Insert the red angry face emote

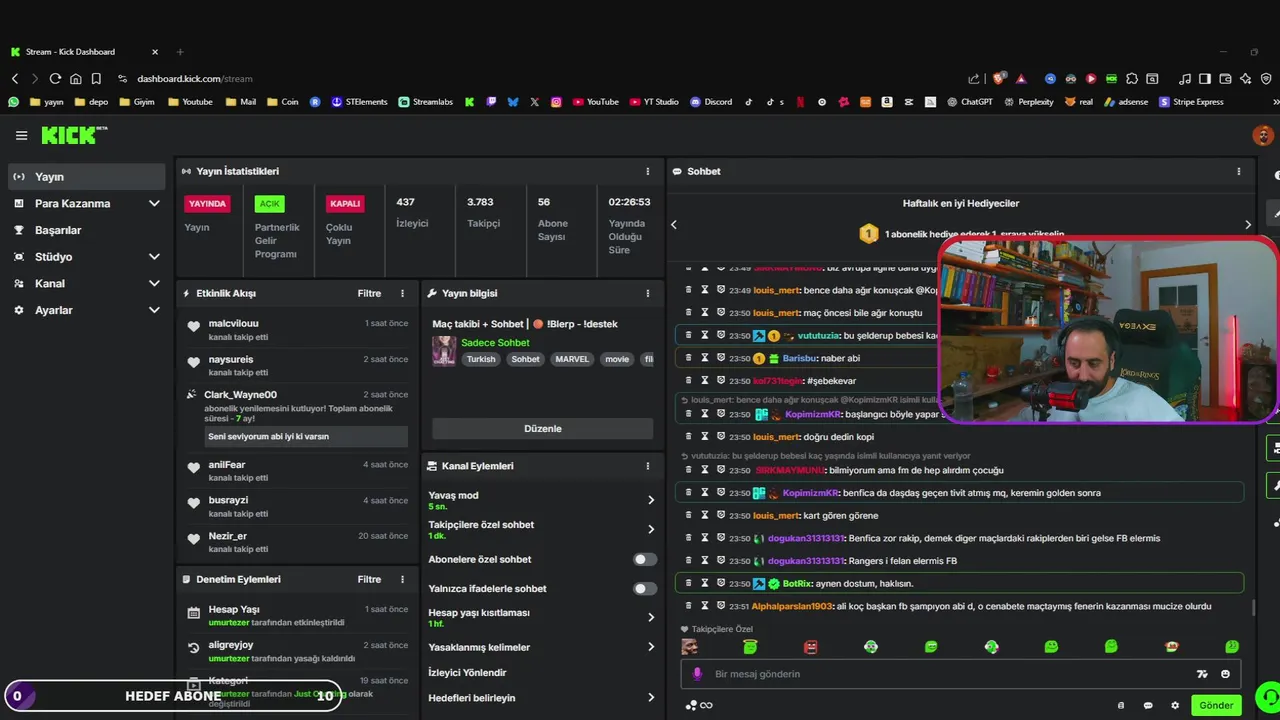(x=810, y=647)
